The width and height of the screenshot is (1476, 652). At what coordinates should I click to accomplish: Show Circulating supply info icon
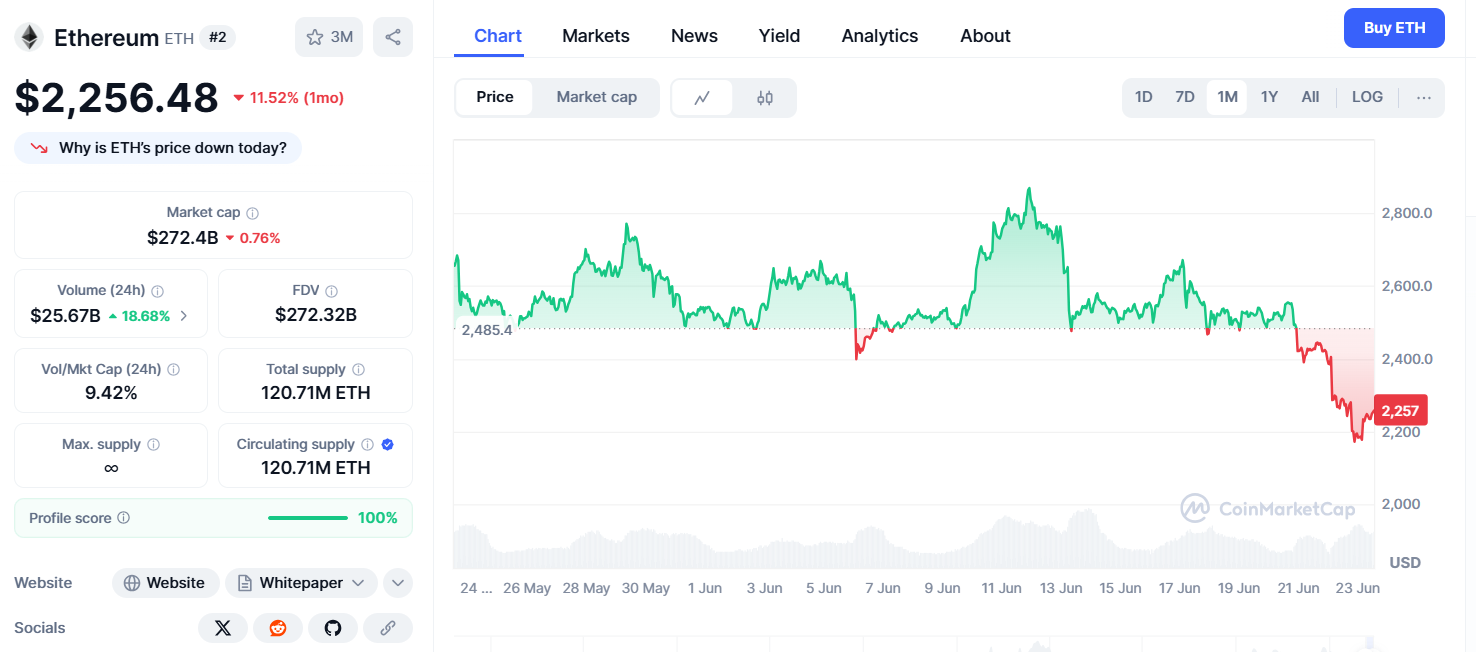click(x=367, y=445)
